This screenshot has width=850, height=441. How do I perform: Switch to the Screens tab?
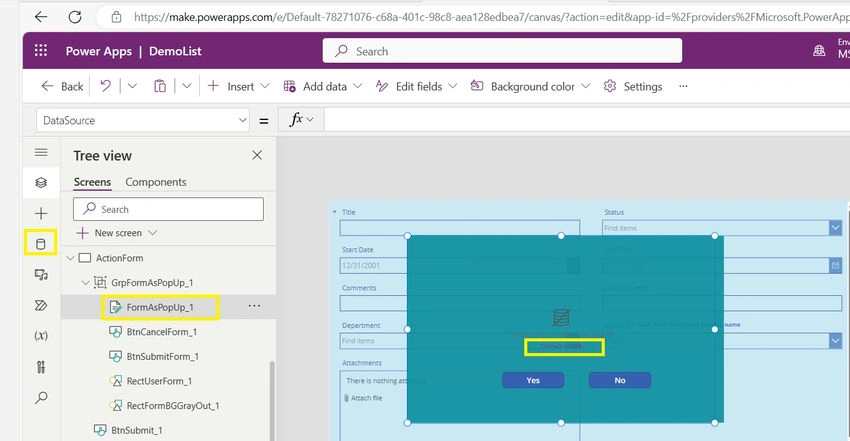pyautogui.click(x=92, y=183)
